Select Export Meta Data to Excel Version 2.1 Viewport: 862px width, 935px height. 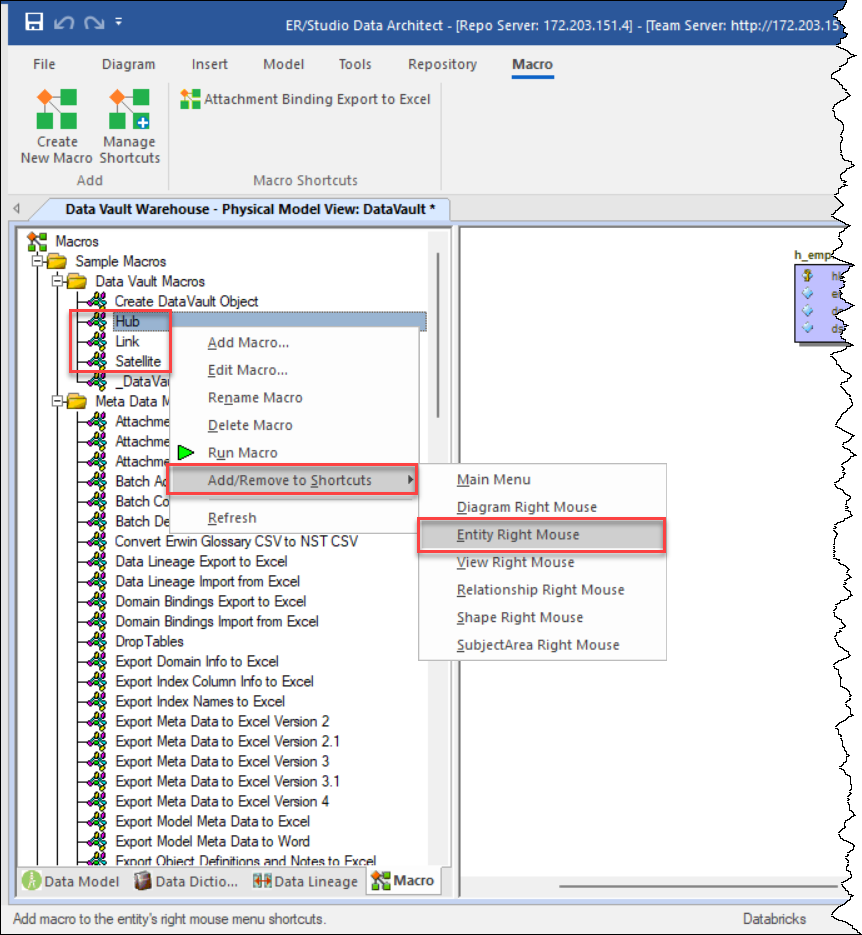[x=227, y=741]
